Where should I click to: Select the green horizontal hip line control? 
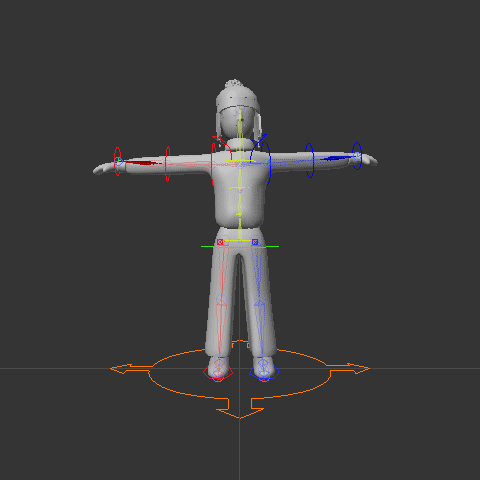[x=240, y=247]
